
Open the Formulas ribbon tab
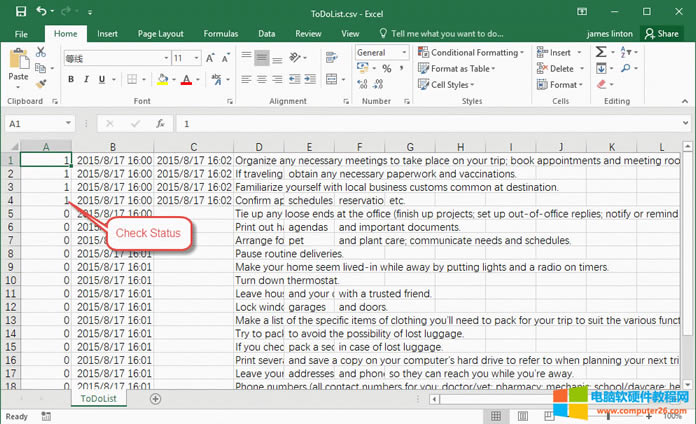point(220,33)
